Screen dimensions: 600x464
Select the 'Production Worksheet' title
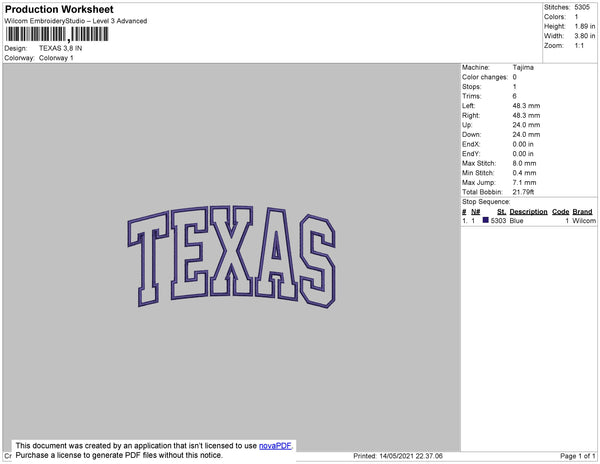coord(59,9)
